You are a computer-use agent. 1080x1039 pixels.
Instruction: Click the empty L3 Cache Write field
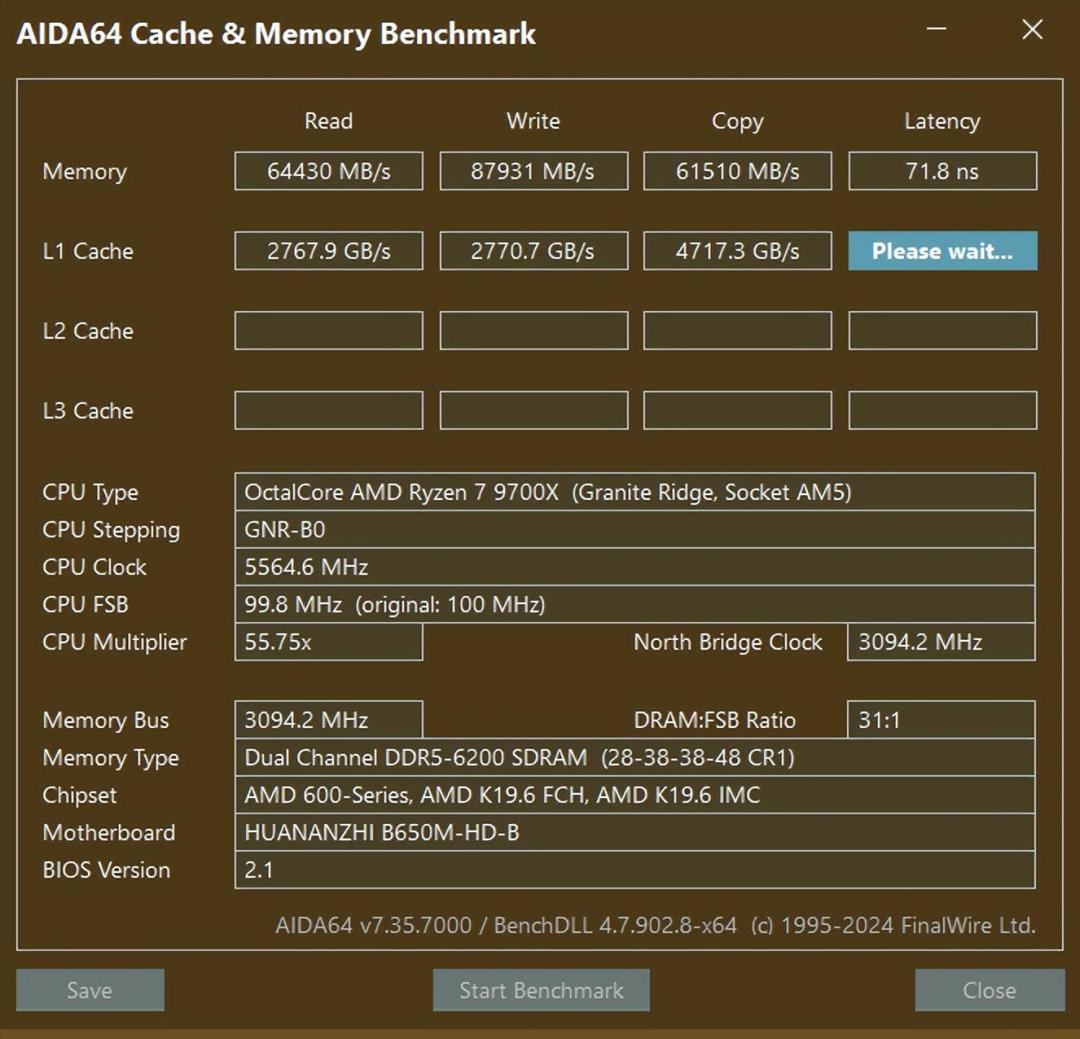(x=534, y=411)
